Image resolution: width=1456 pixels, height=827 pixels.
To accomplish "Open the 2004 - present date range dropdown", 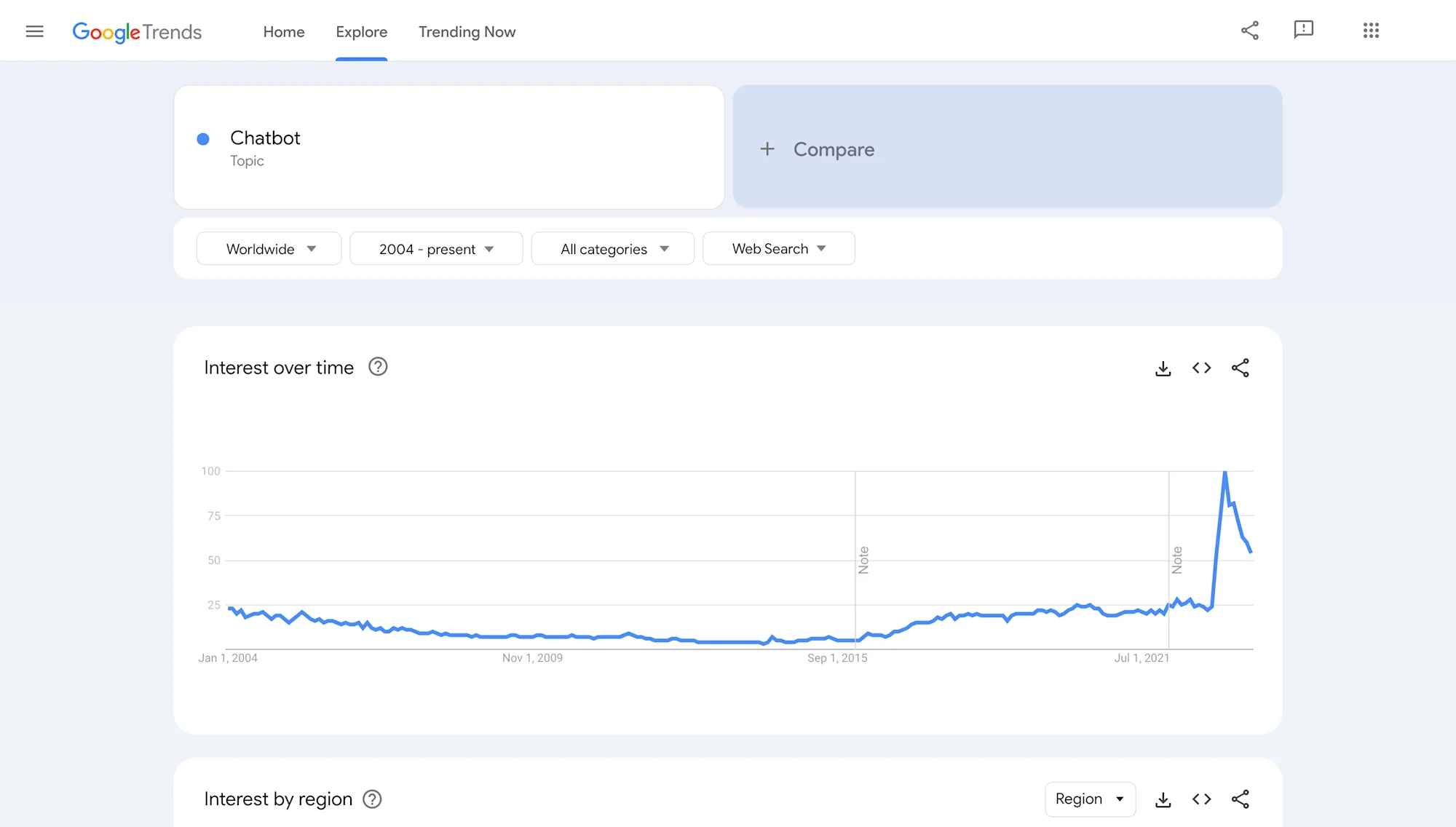I will click(435, 249).
